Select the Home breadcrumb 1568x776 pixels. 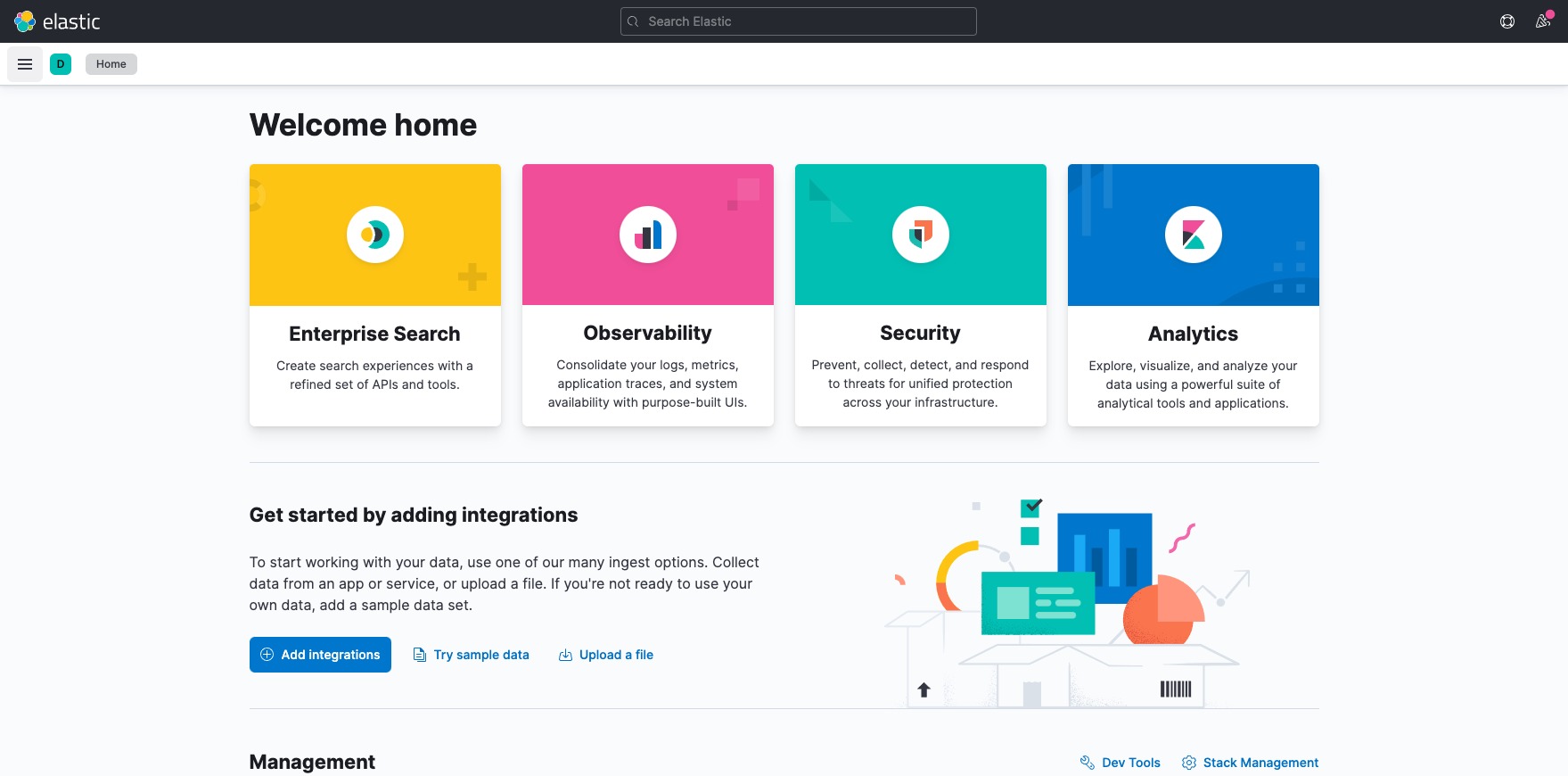click(x=111, y=64)
